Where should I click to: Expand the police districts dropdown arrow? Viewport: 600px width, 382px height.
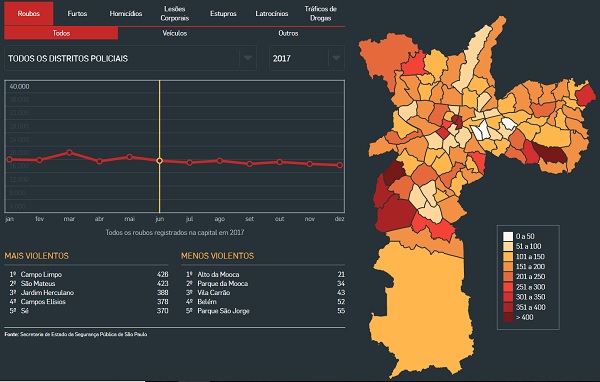point(248,58)
